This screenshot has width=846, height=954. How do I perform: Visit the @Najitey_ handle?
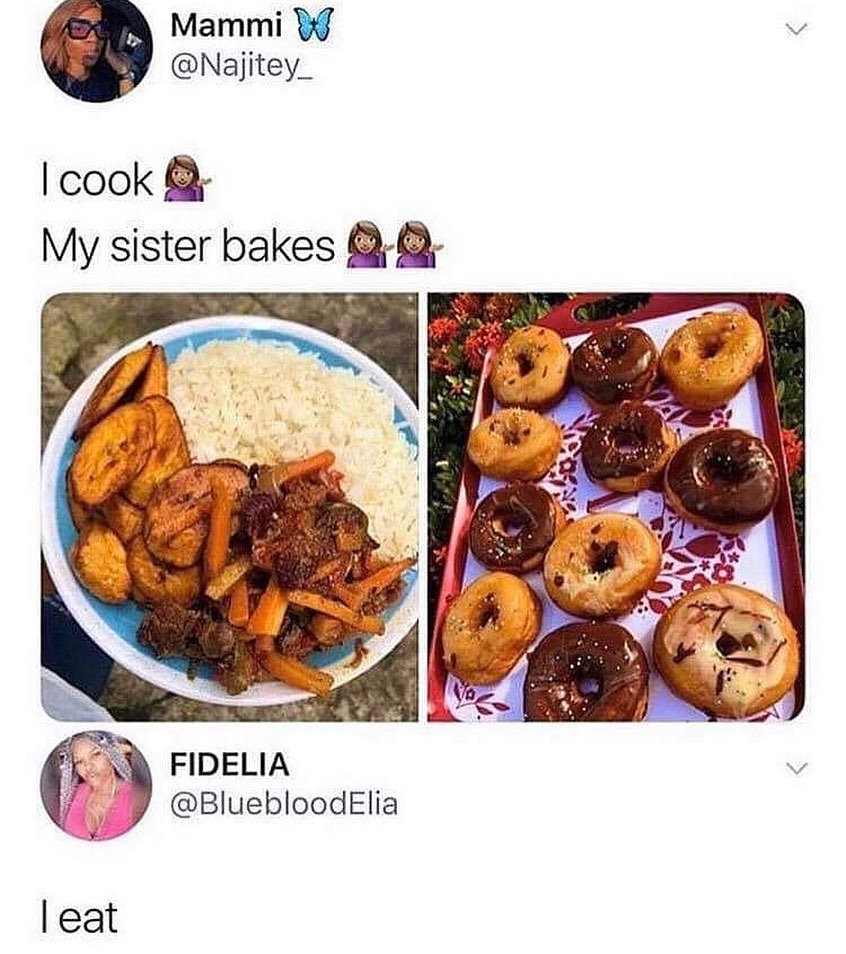[x=242, y=66]
